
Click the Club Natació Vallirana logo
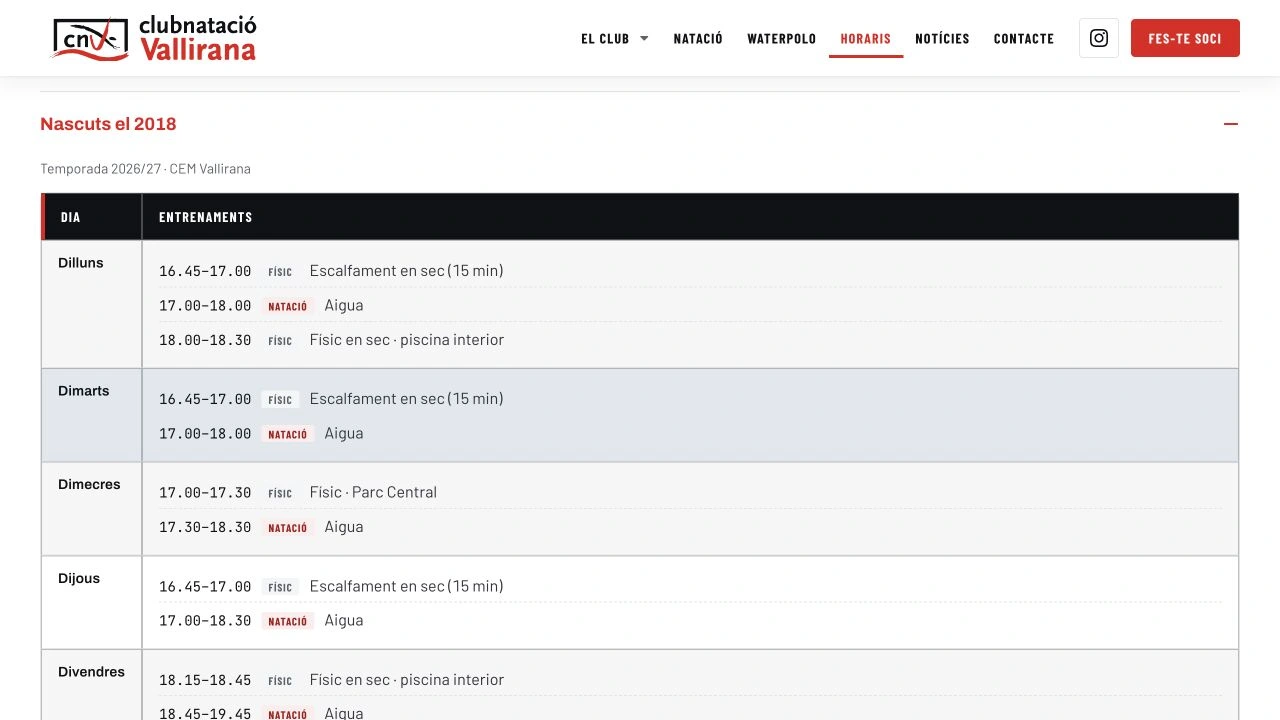pos(154,38)
